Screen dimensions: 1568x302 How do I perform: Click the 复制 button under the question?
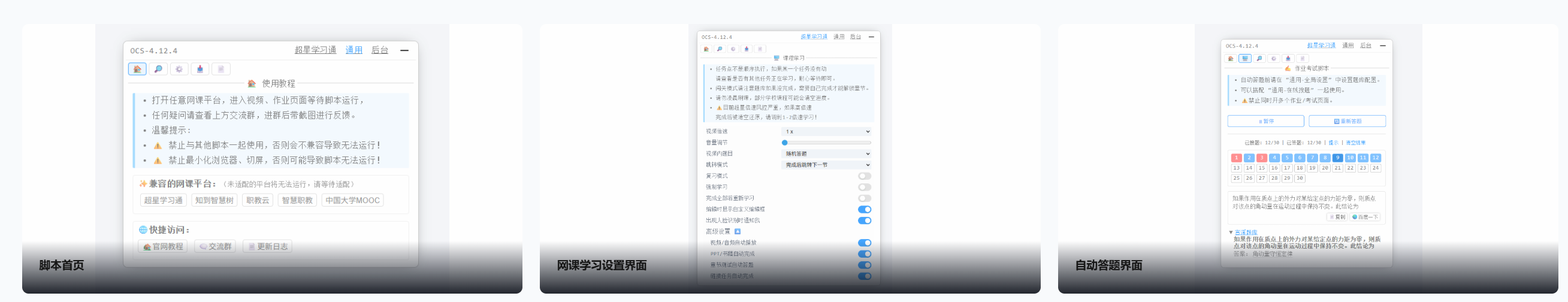[1338, 217]
